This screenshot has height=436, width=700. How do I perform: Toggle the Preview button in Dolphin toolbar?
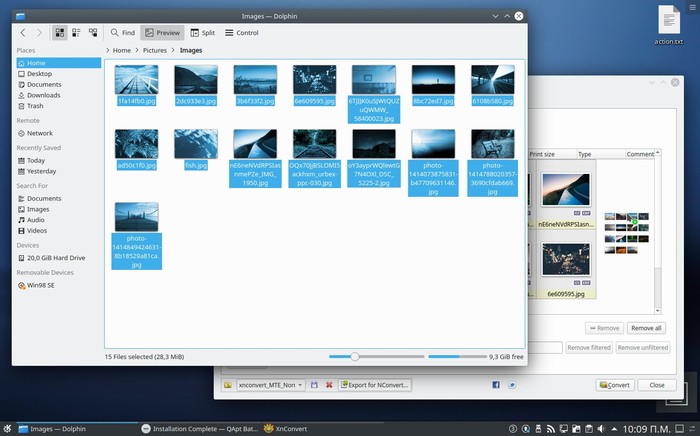(162, 33)
